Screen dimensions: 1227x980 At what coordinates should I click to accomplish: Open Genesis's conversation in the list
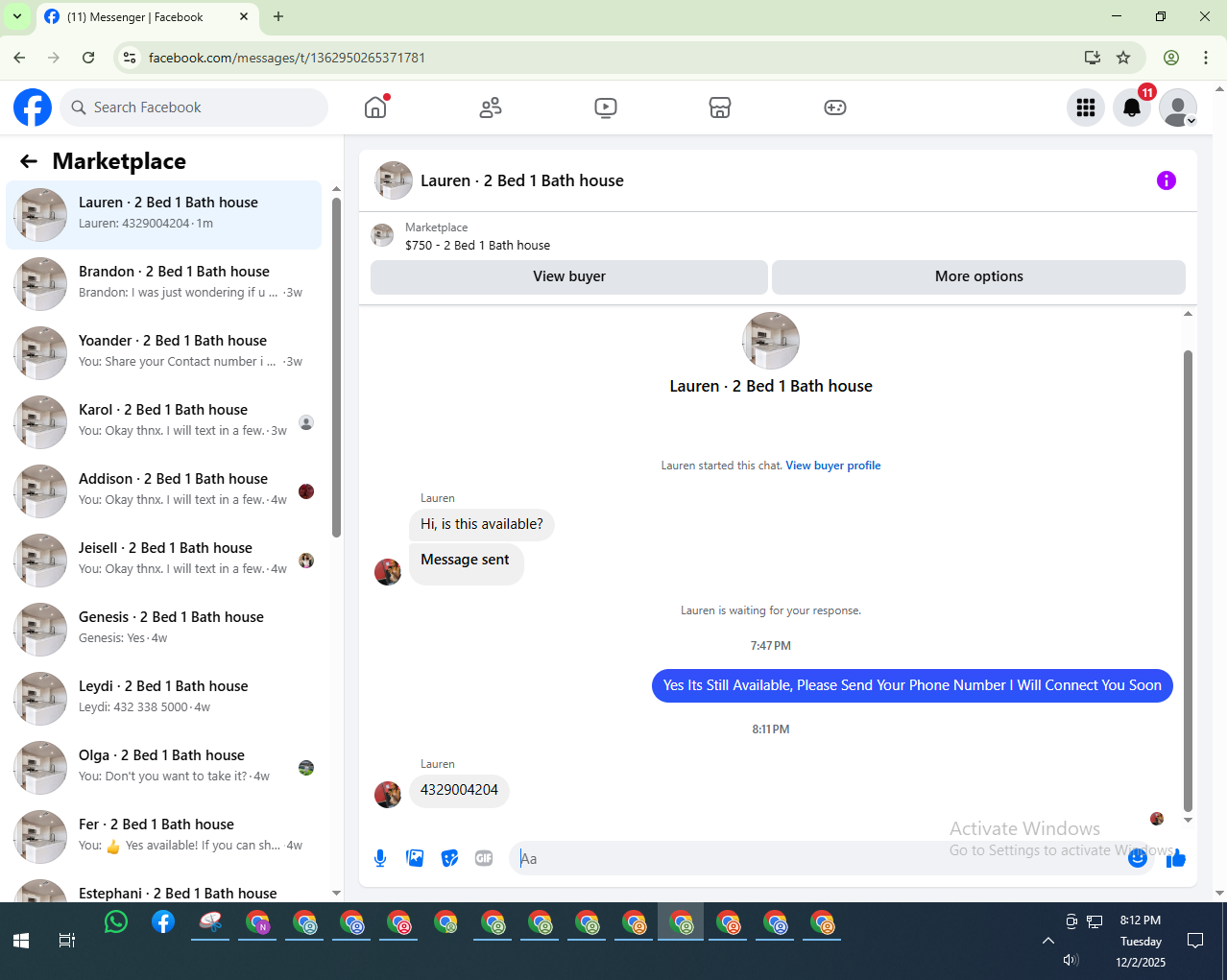[164, 630]
